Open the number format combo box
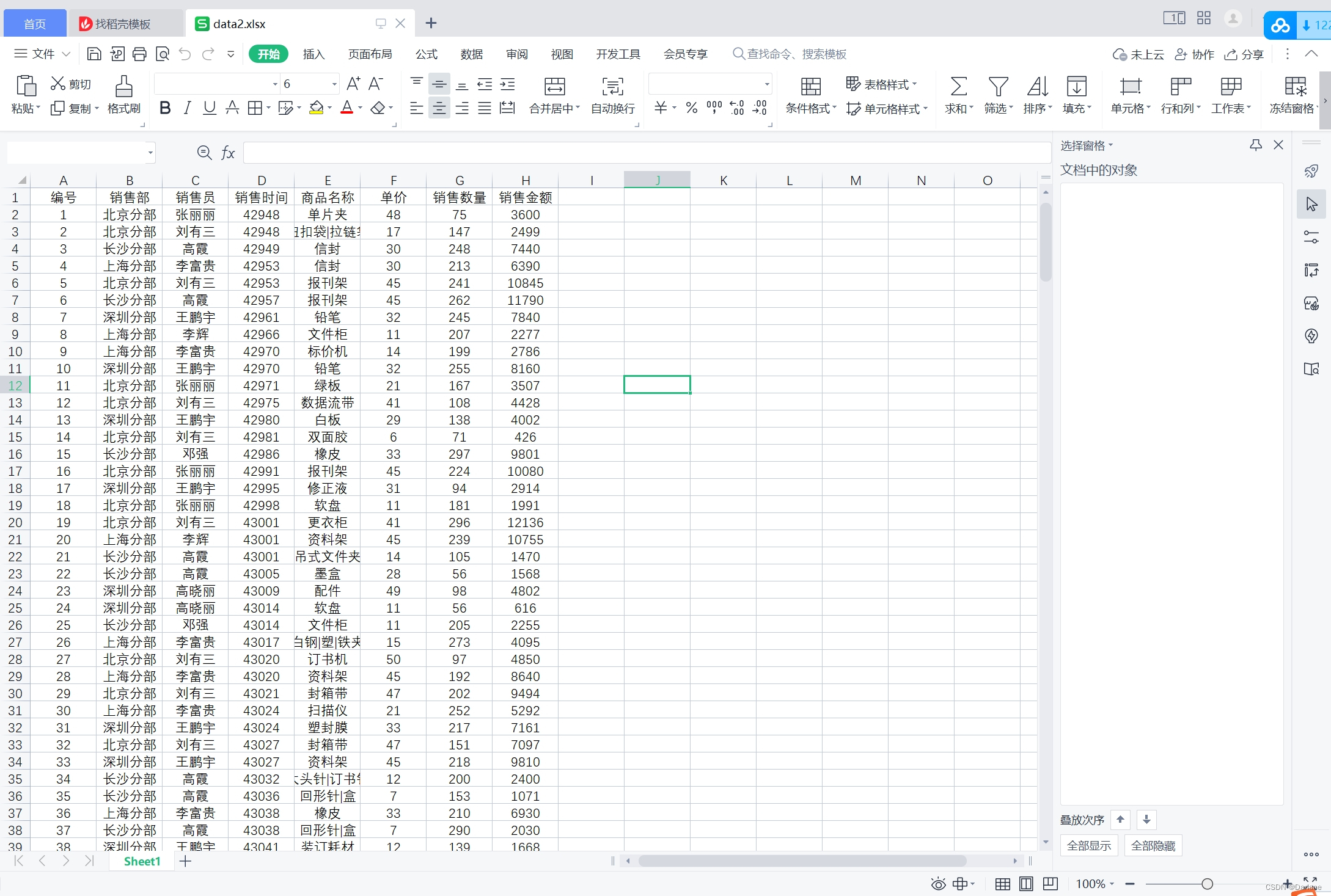The width and height of the screenshot is (1331, 896). pyautogui.click(x=766, y=84)
